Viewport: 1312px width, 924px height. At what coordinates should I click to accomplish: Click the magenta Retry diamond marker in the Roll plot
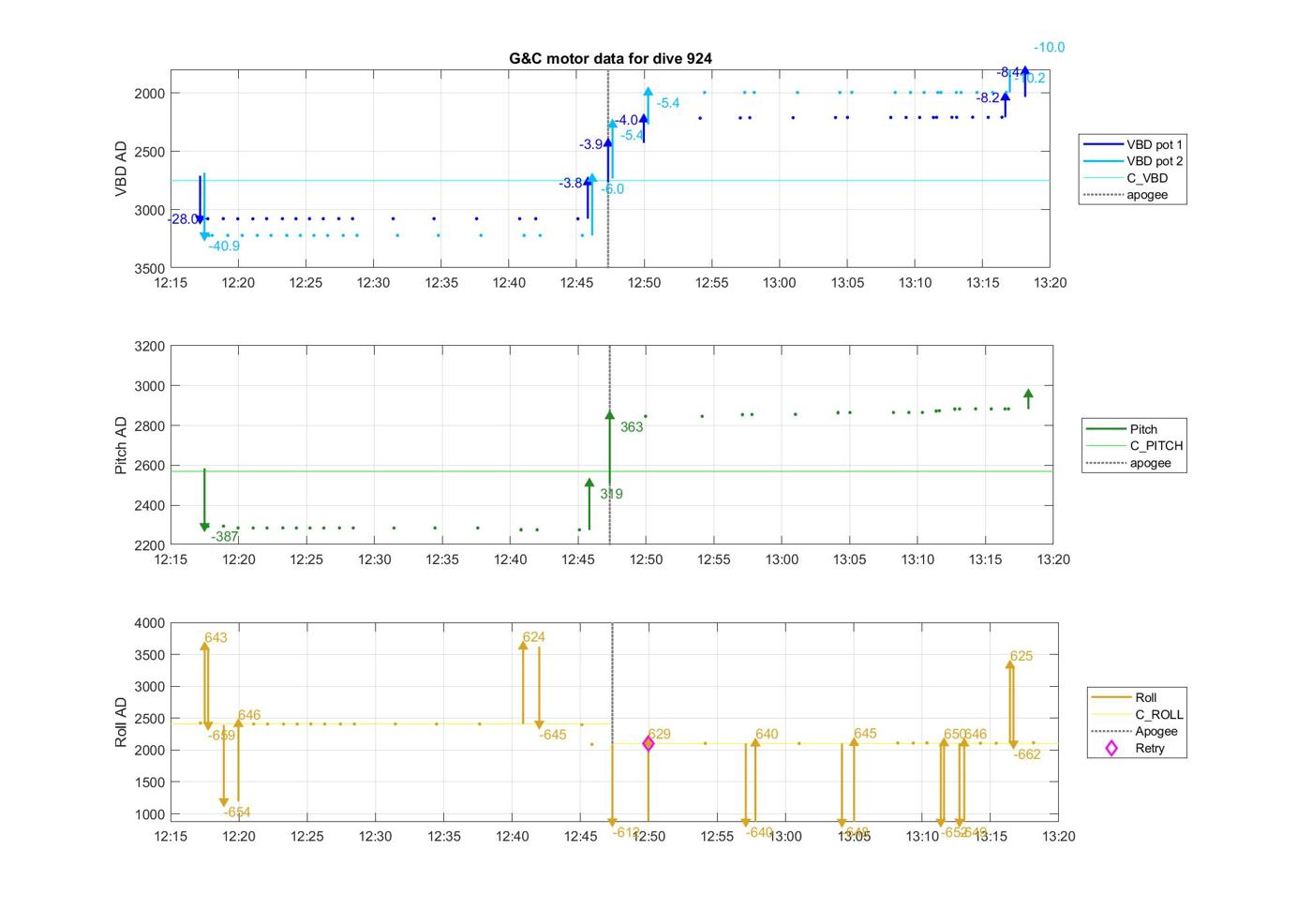click(x=648, y=743)
